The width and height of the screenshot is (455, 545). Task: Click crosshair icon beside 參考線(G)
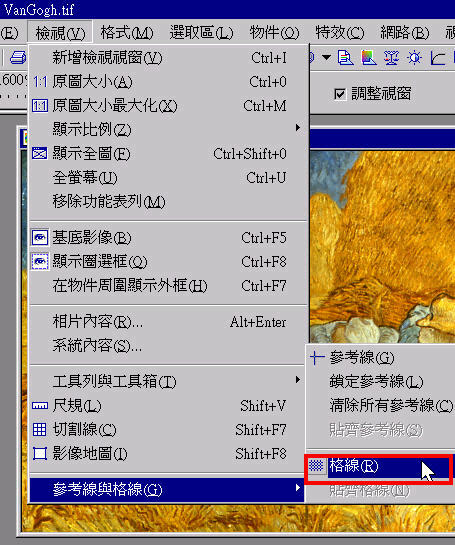tap(317, 358)
